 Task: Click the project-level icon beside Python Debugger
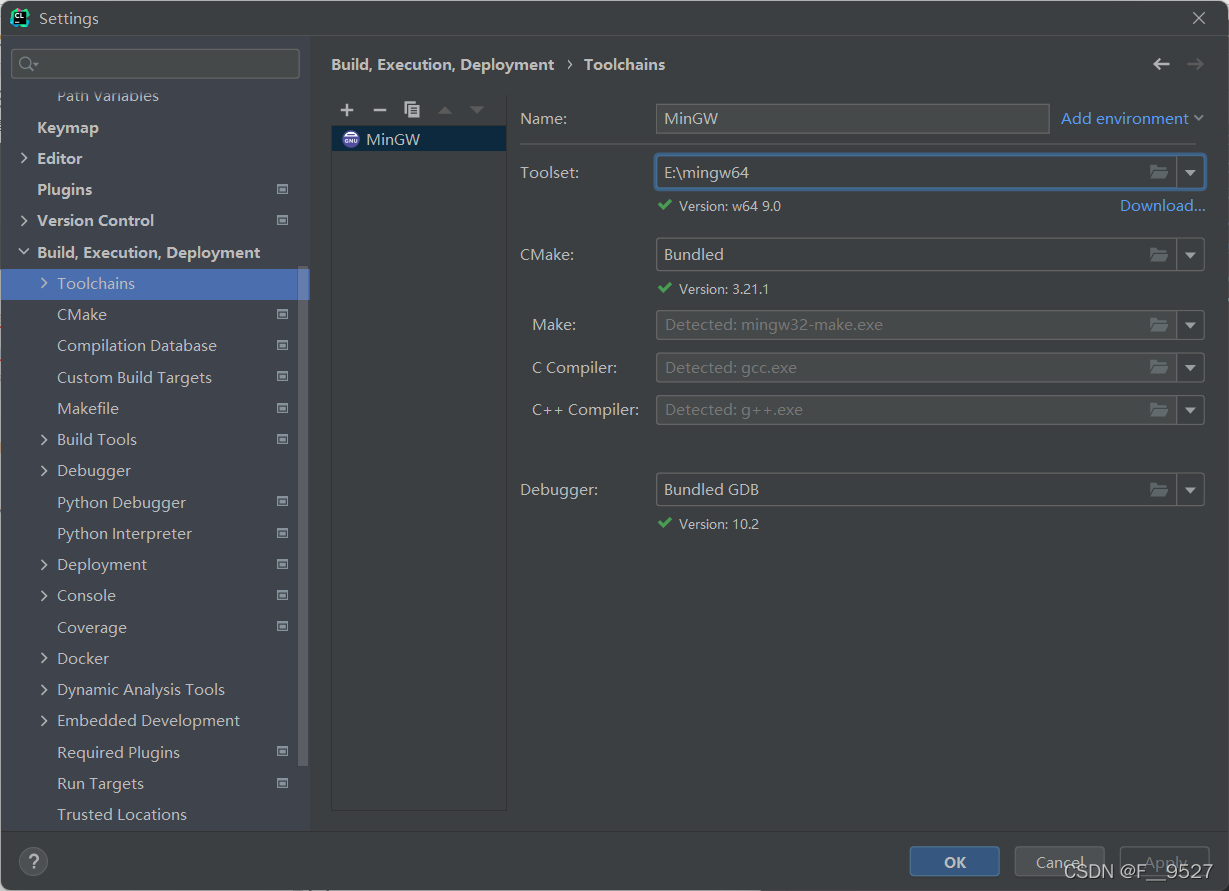[x=283, y=502]
